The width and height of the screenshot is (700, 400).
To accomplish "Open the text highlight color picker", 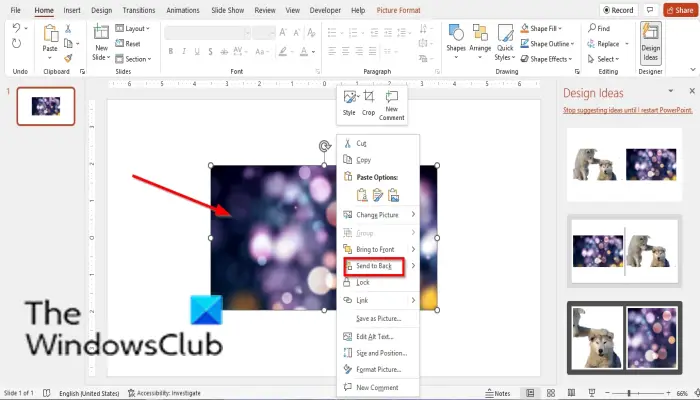I will (x=283, y=52).
